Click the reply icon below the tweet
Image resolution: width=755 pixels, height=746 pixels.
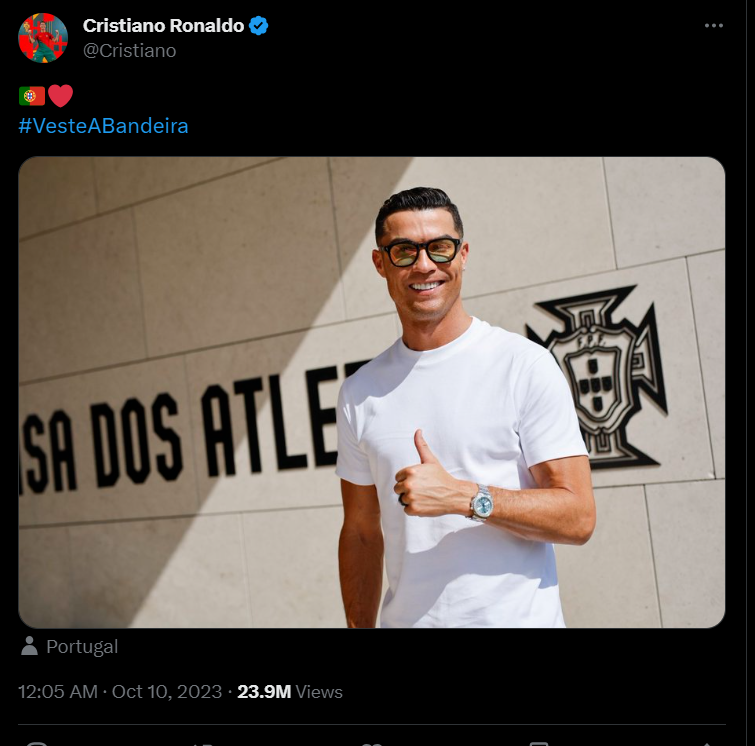(x=36, y=744)
